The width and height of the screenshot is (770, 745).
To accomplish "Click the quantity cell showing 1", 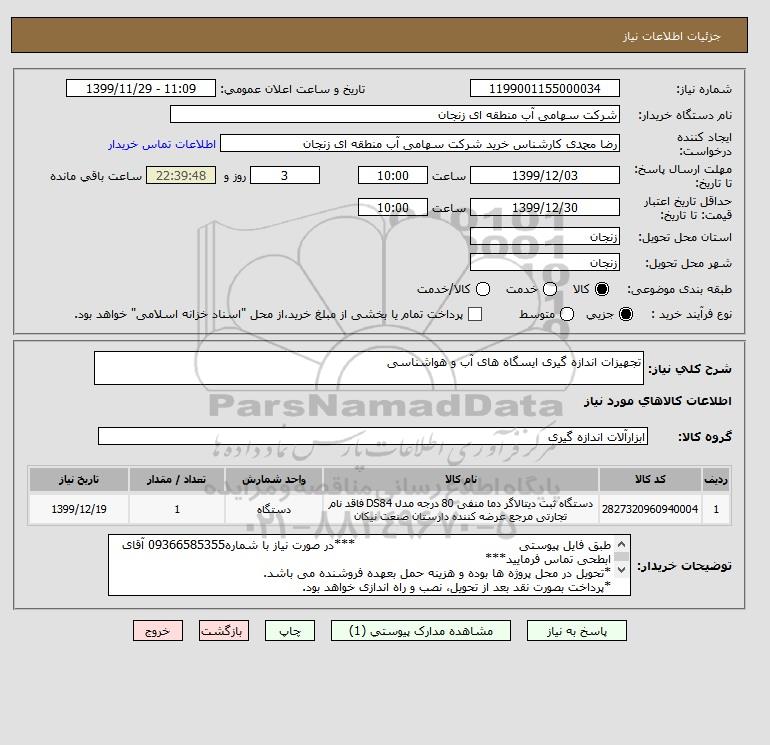I will (177, 509).
